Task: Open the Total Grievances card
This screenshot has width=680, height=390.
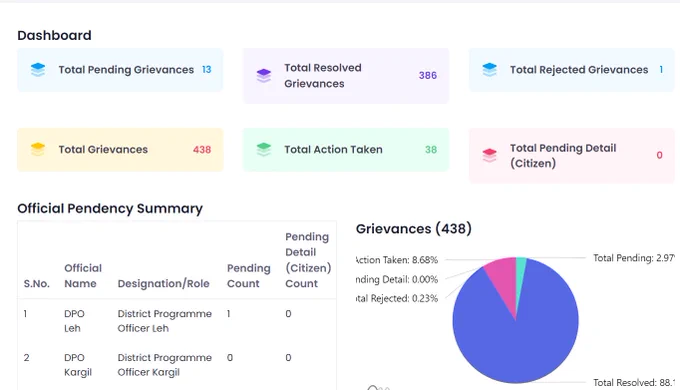Action: coord(120,150)
